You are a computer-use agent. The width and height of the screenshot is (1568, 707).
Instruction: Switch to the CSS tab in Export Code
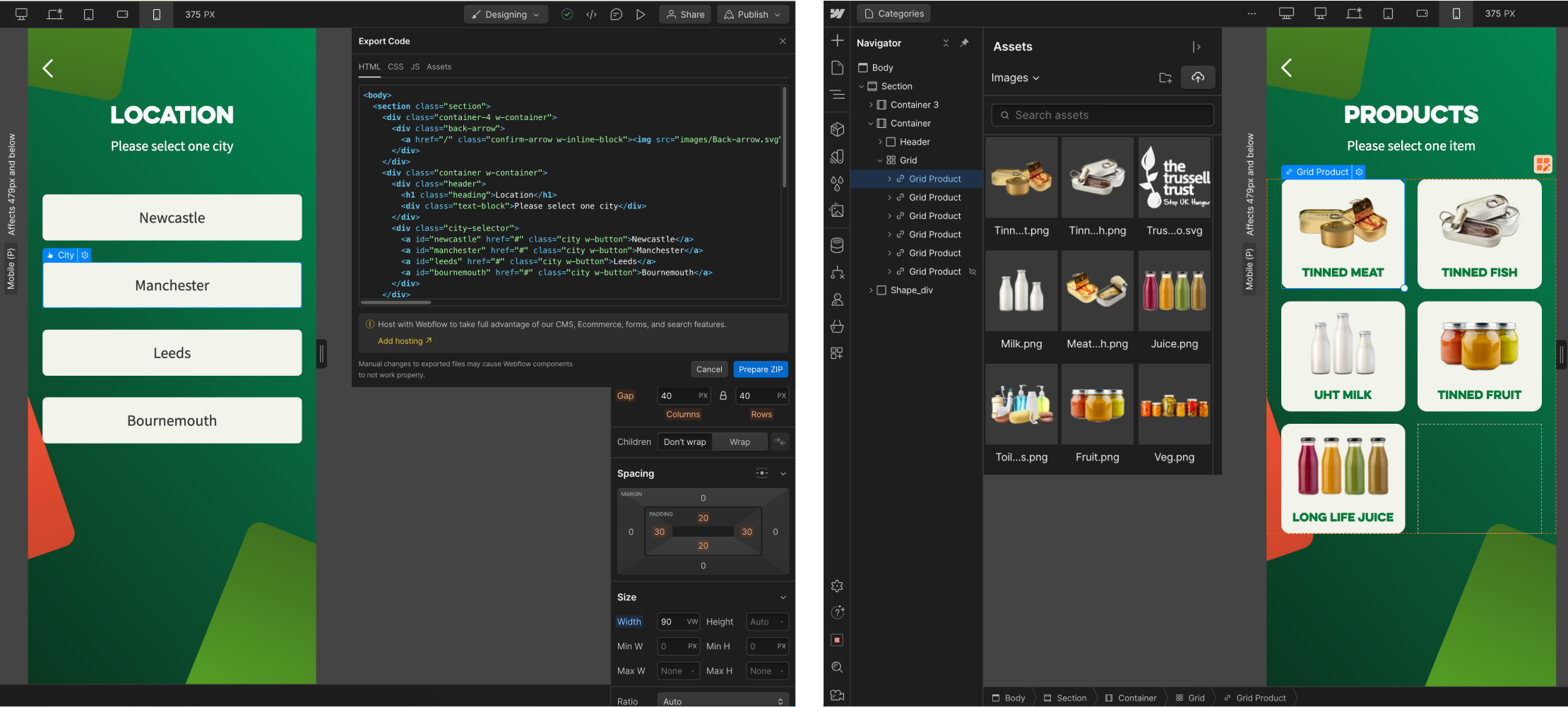coord(396,67)
